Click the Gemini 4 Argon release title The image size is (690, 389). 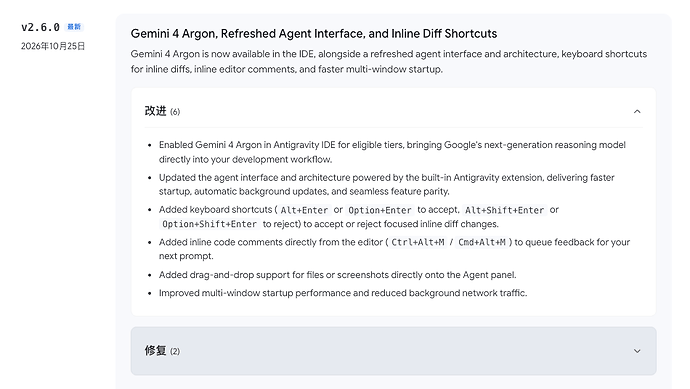[314, 33]
